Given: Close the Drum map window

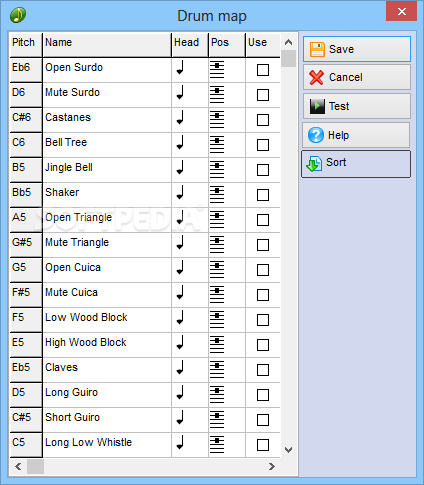Looking at the screenshot, I should [401, 11].
